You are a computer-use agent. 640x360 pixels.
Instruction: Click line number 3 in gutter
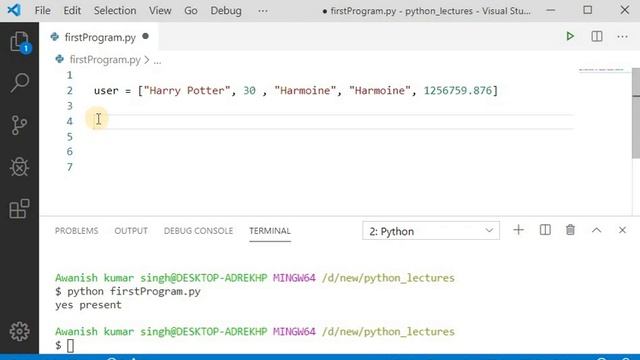[69, 106]
